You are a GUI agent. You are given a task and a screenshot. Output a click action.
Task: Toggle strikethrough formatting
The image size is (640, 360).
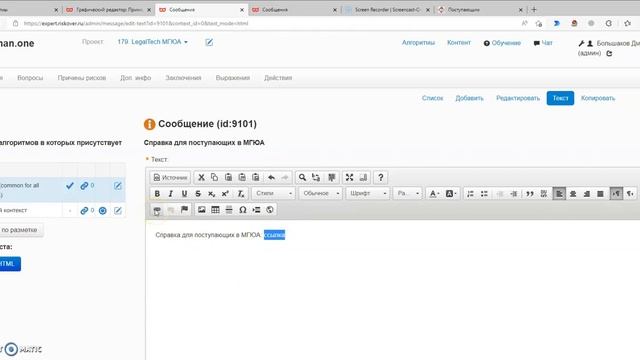(198, 193)
